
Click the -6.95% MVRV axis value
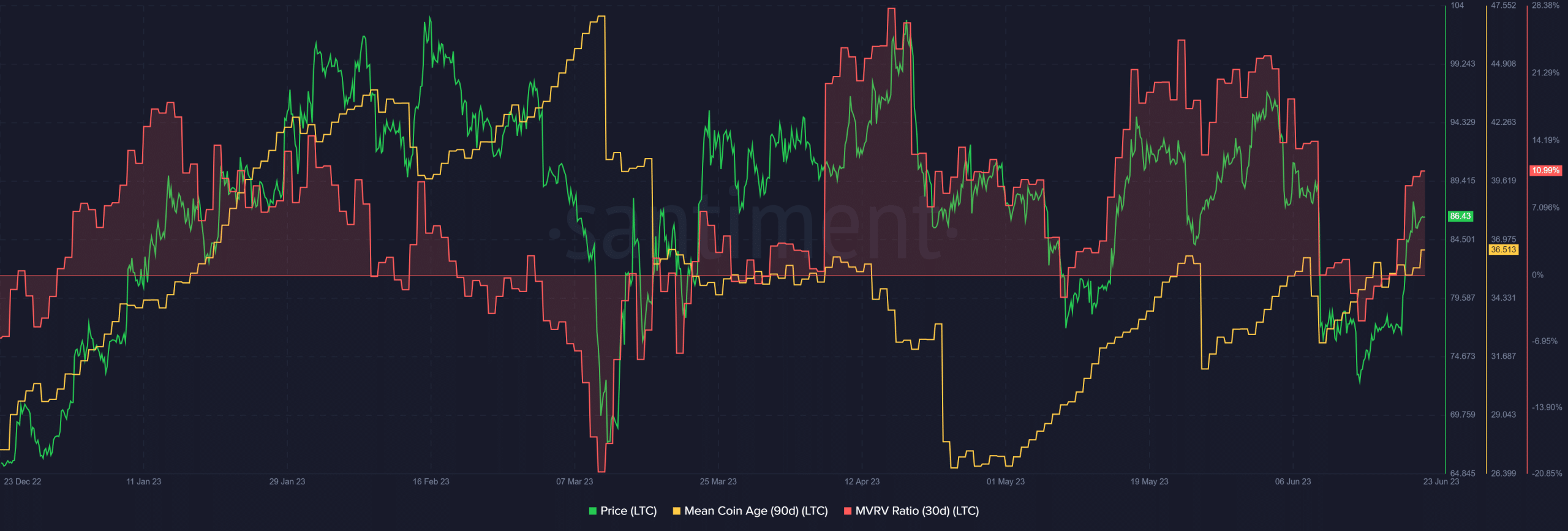point(1545,341)
